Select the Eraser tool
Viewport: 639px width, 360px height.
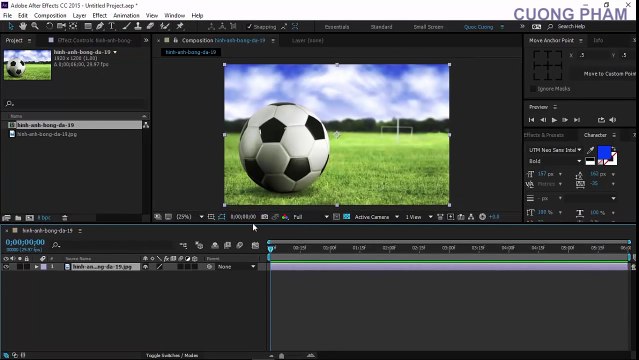coord(150,26)
